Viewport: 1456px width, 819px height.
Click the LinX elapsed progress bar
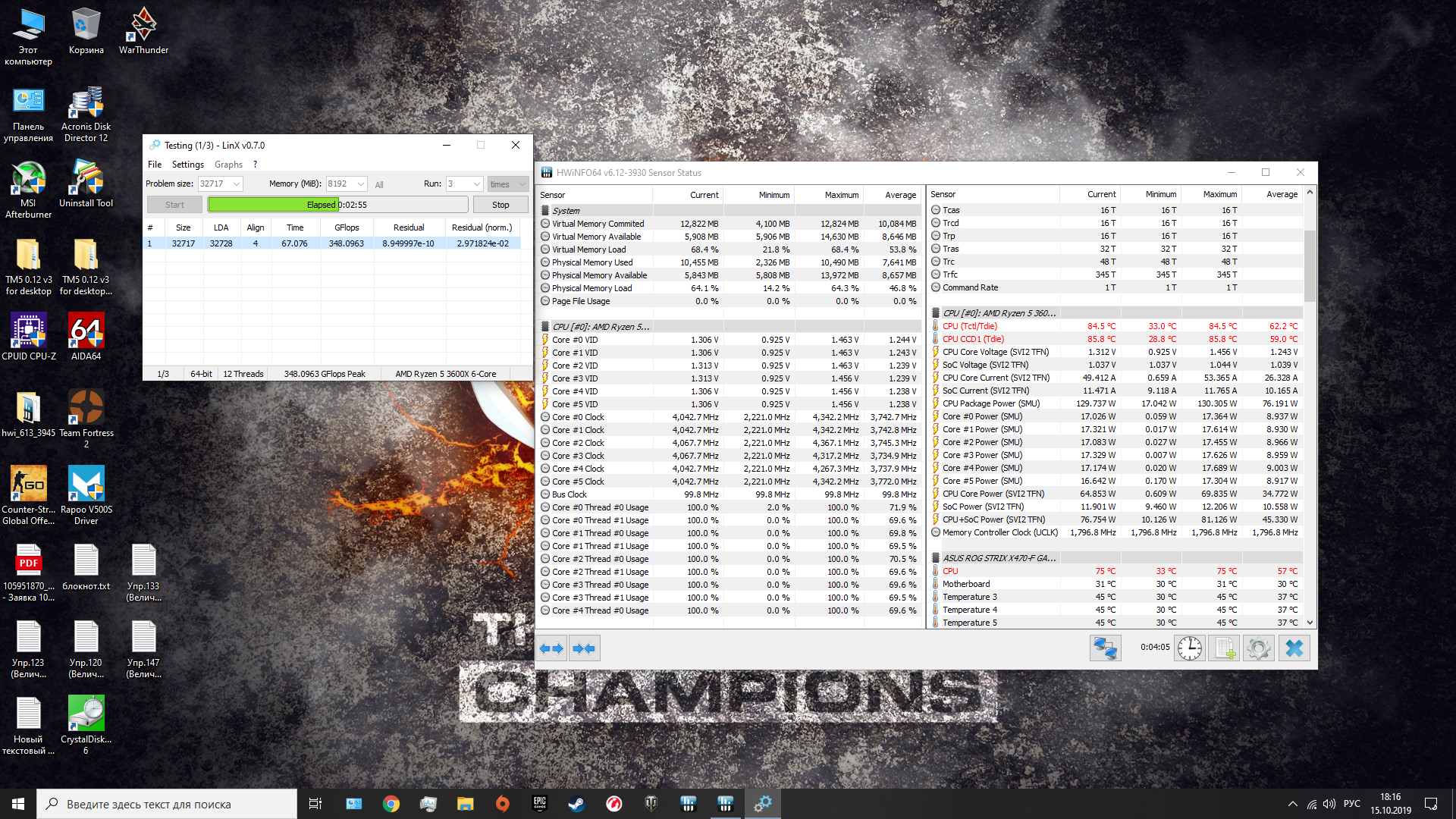click(337, 205)
